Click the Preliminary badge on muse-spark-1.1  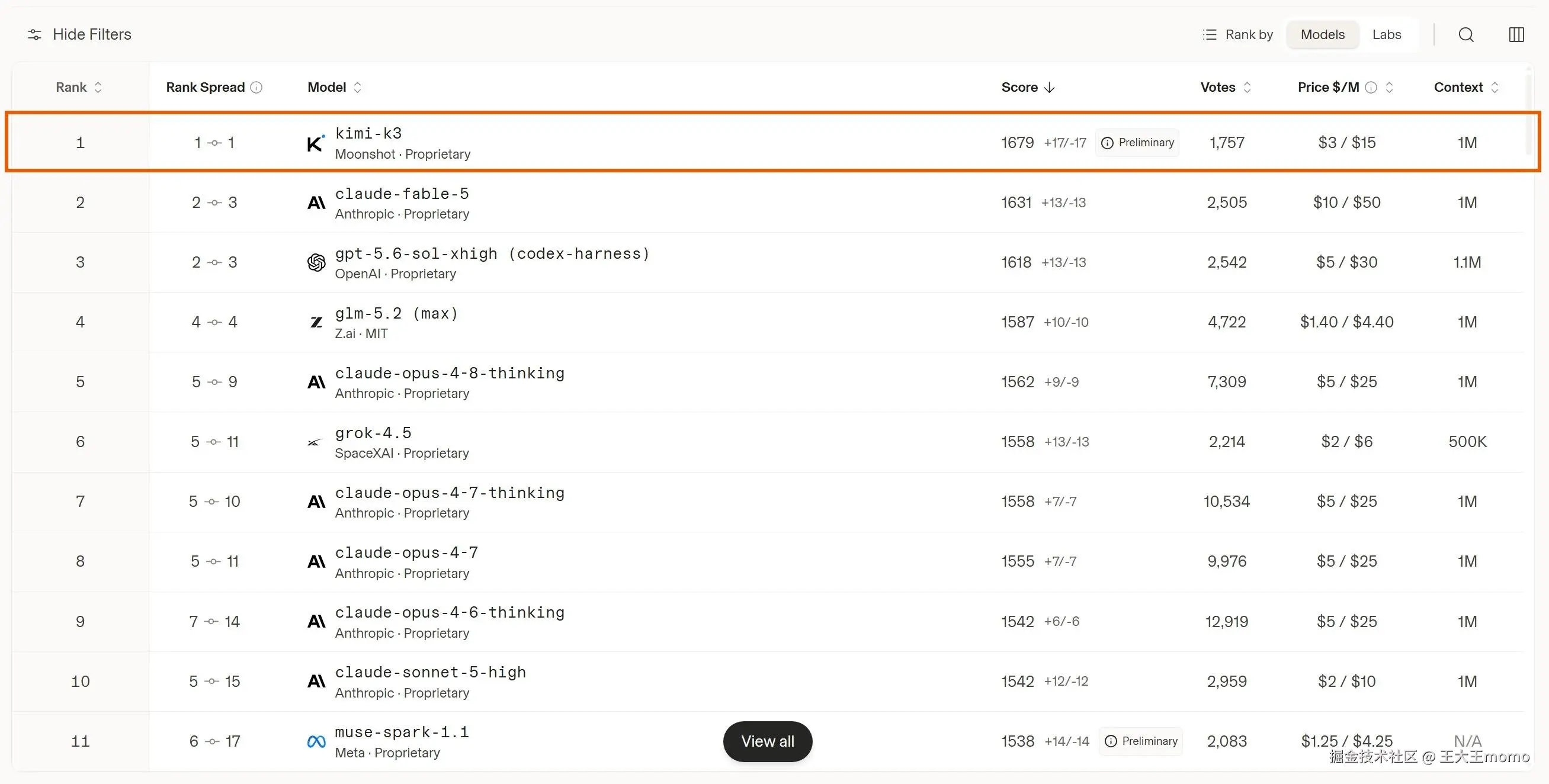(1141, 741)
